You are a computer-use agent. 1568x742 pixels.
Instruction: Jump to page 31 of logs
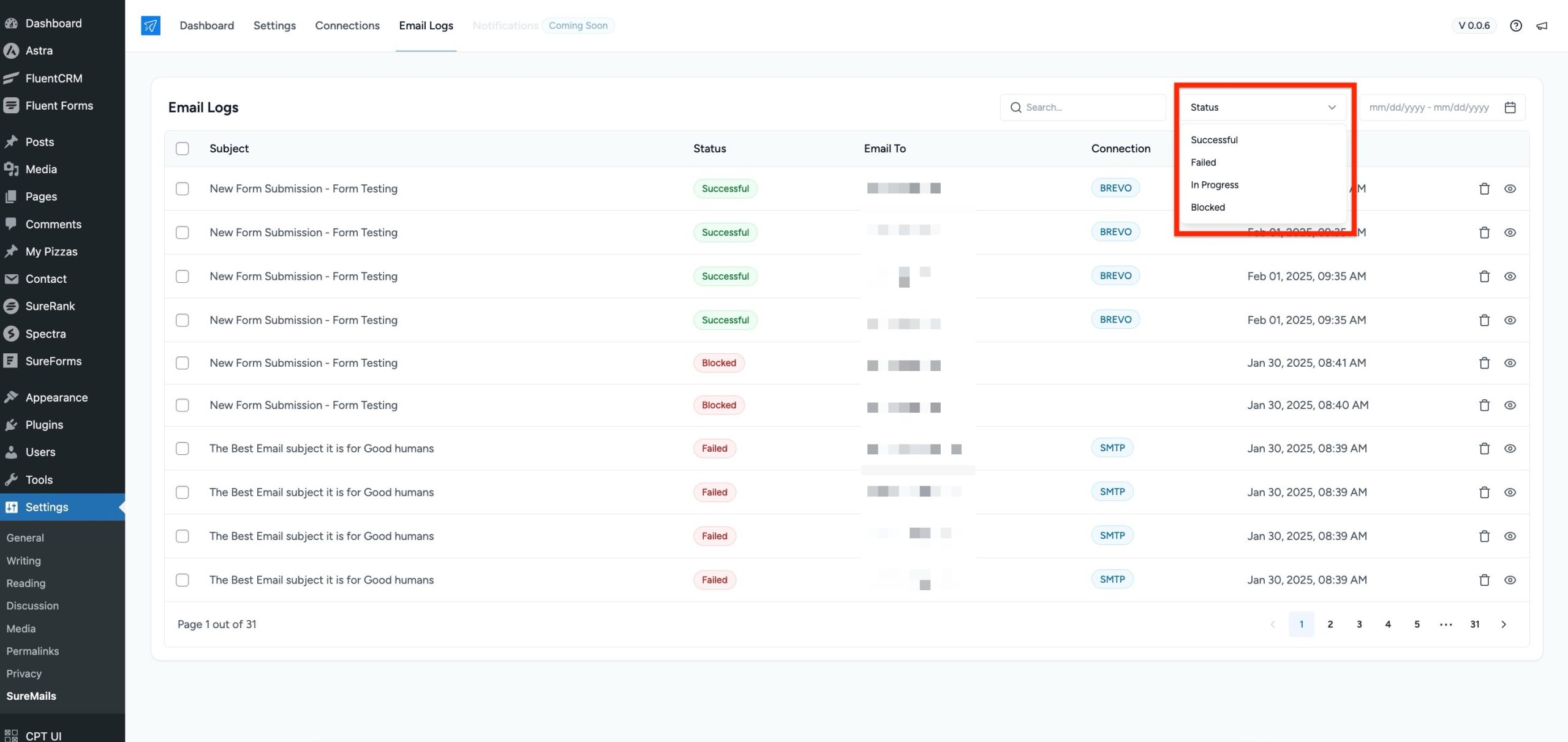pos(1474,624)
